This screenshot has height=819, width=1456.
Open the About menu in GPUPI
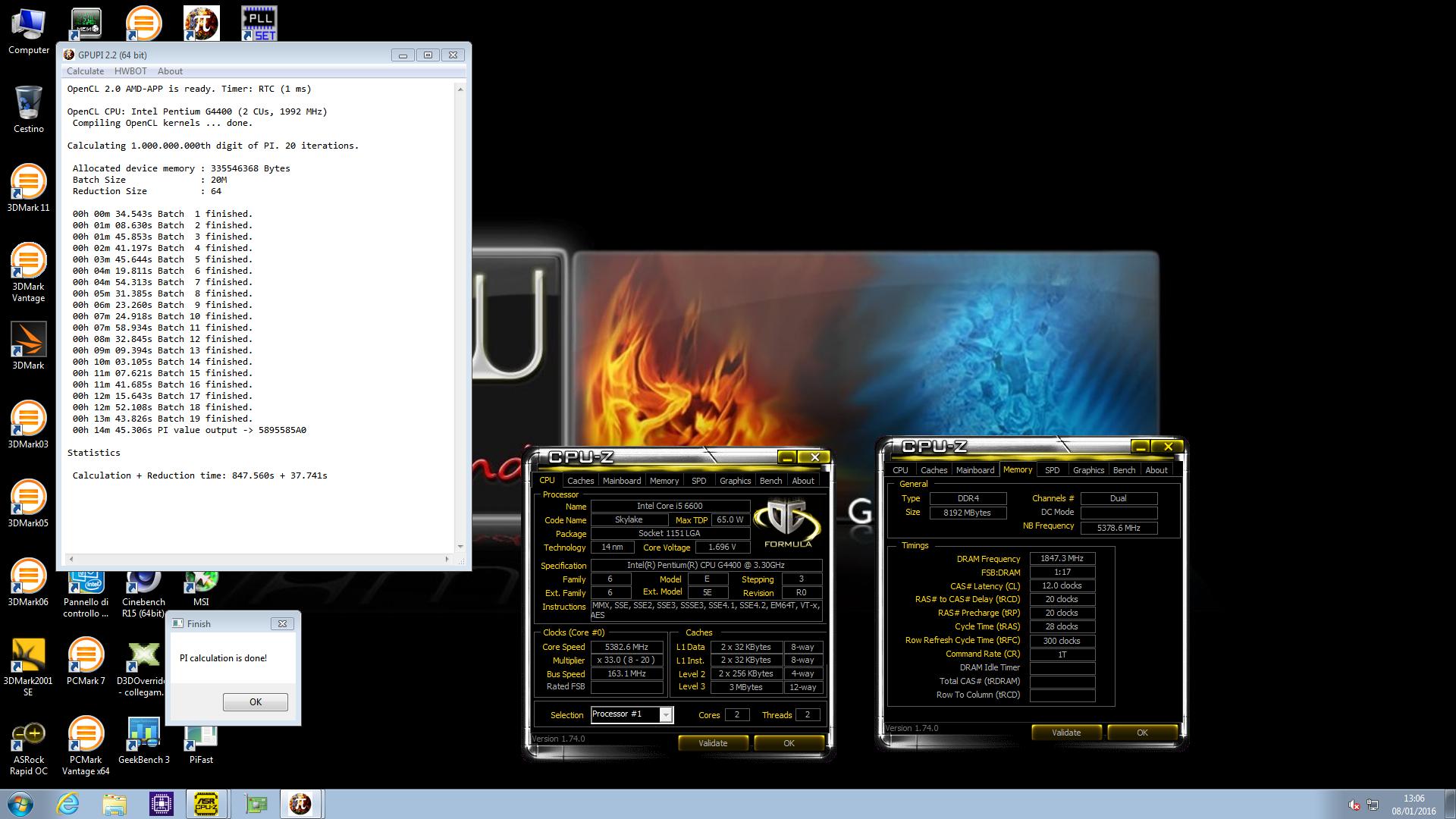coord(170,71)
